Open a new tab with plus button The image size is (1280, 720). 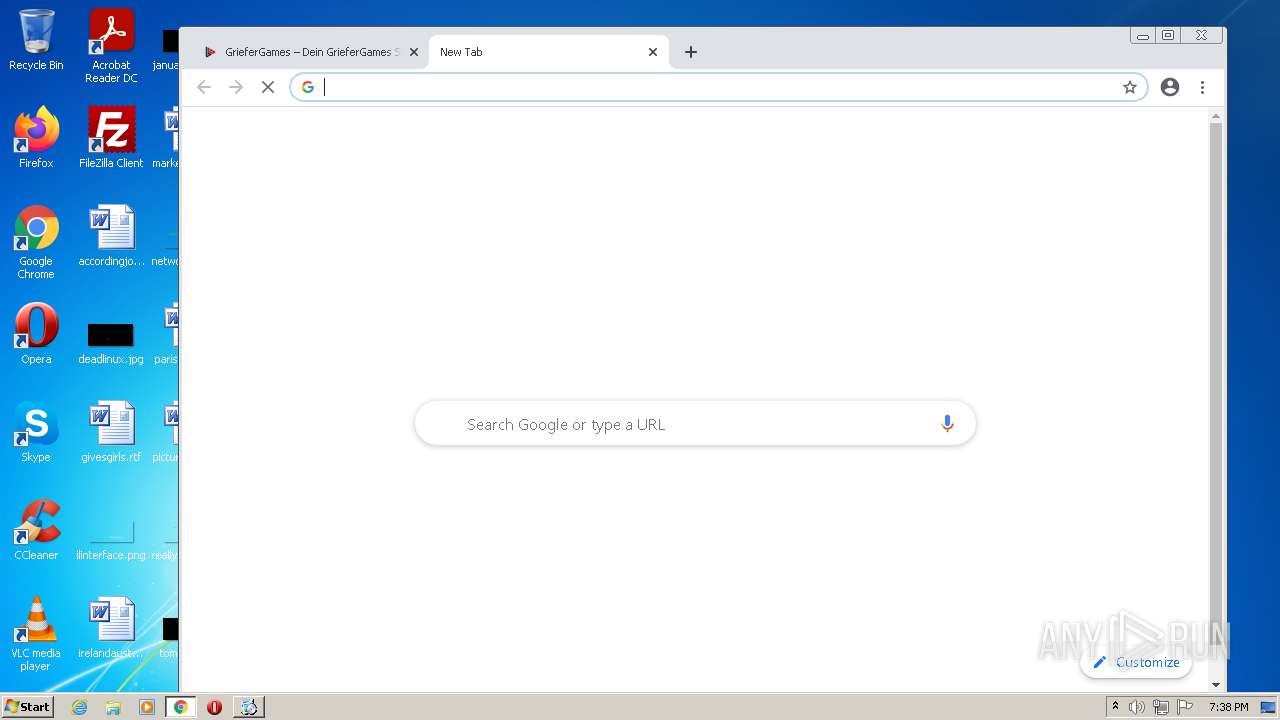click(691, 52)
